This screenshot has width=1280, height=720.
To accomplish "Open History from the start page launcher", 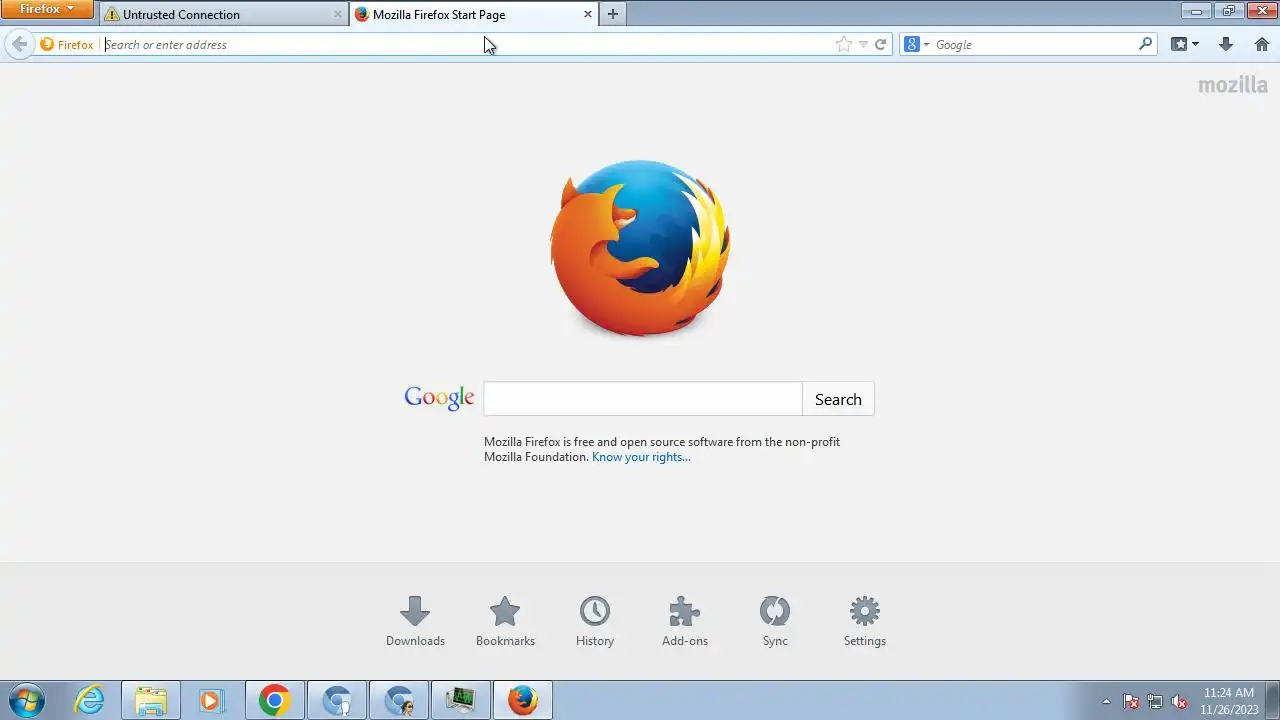I will (595, 621).
